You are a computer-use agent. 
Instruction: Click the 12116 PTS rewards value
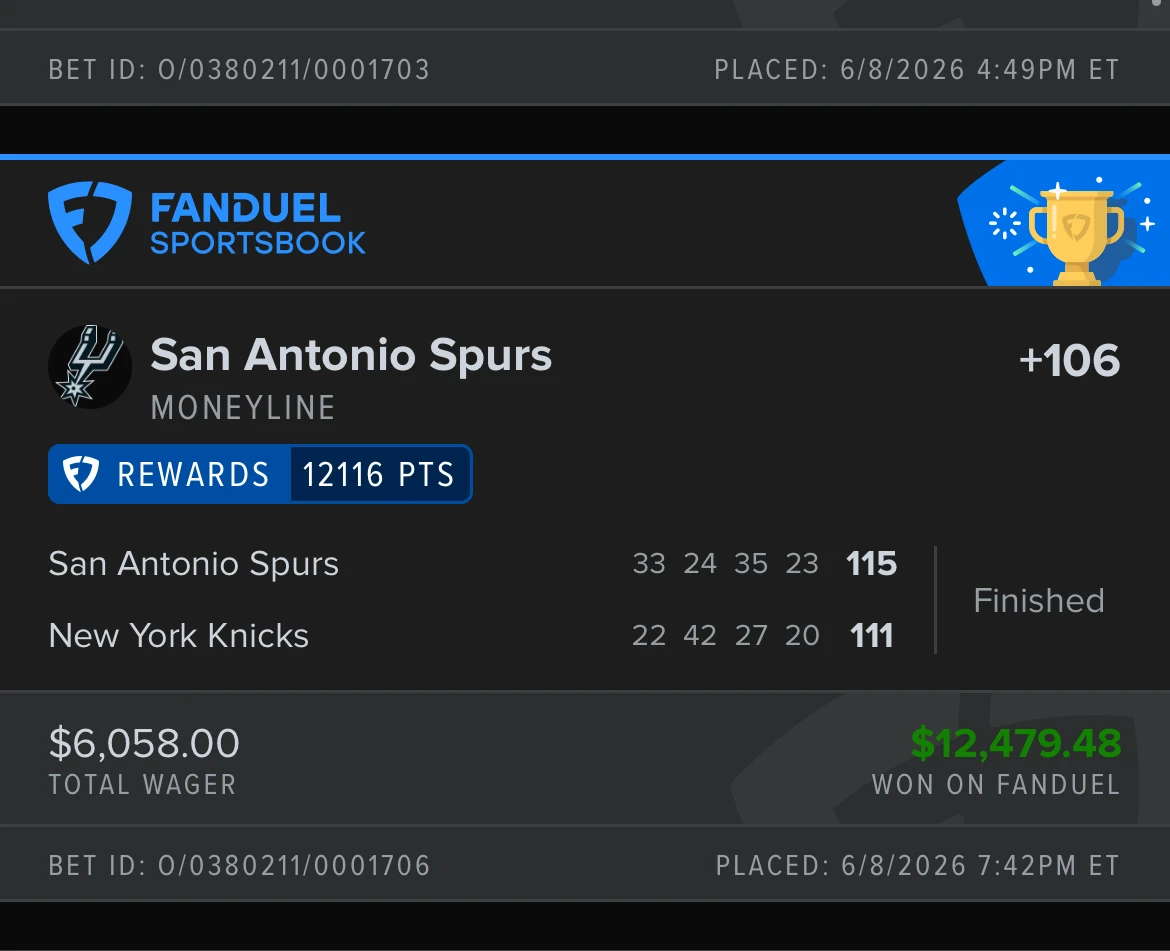(379, 474)
